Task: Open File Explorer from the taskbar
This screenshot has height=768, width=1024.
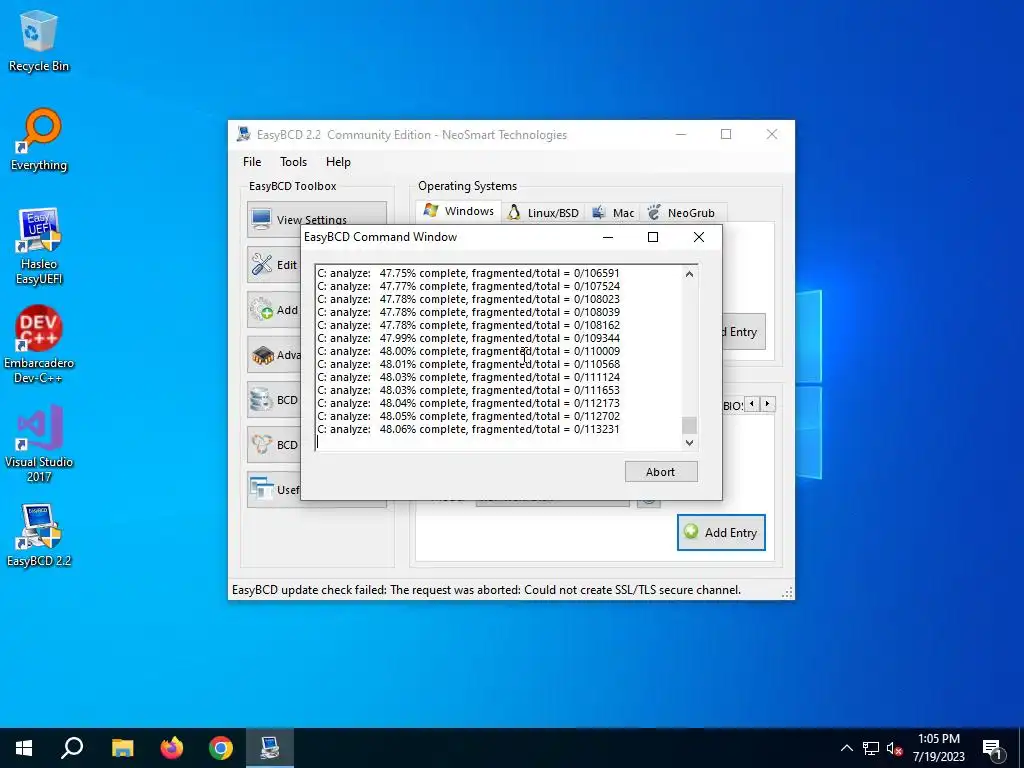Action: (x=122, y=748)
